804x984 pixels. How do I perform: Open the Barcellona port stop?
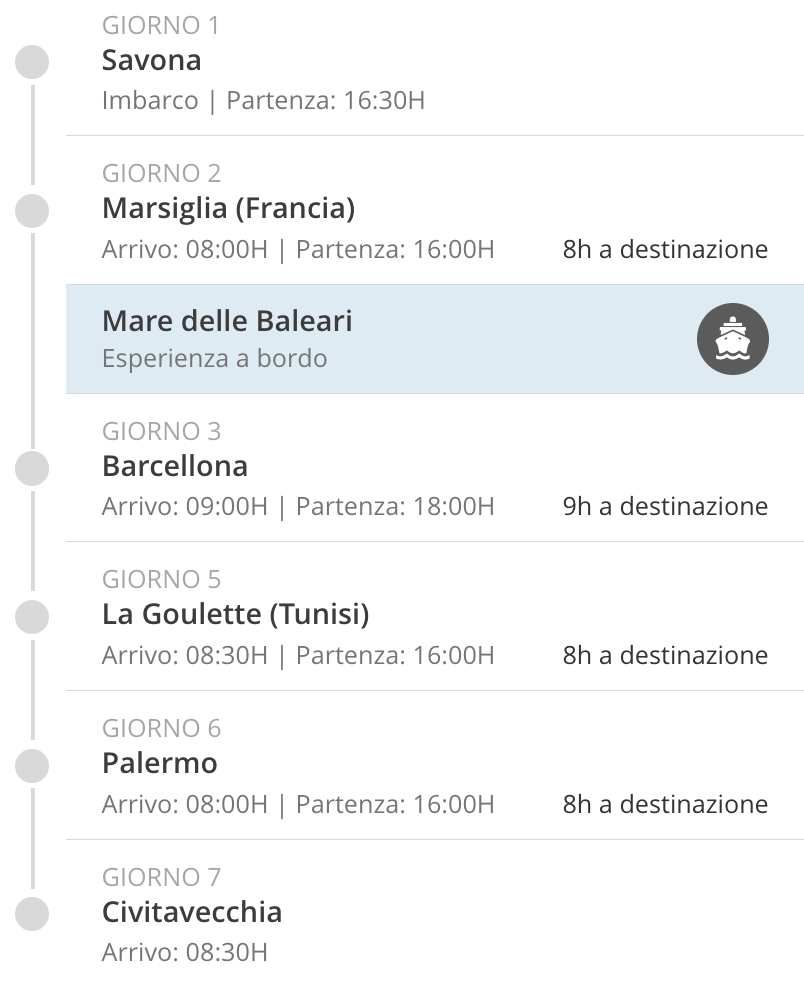coord(175,467)
